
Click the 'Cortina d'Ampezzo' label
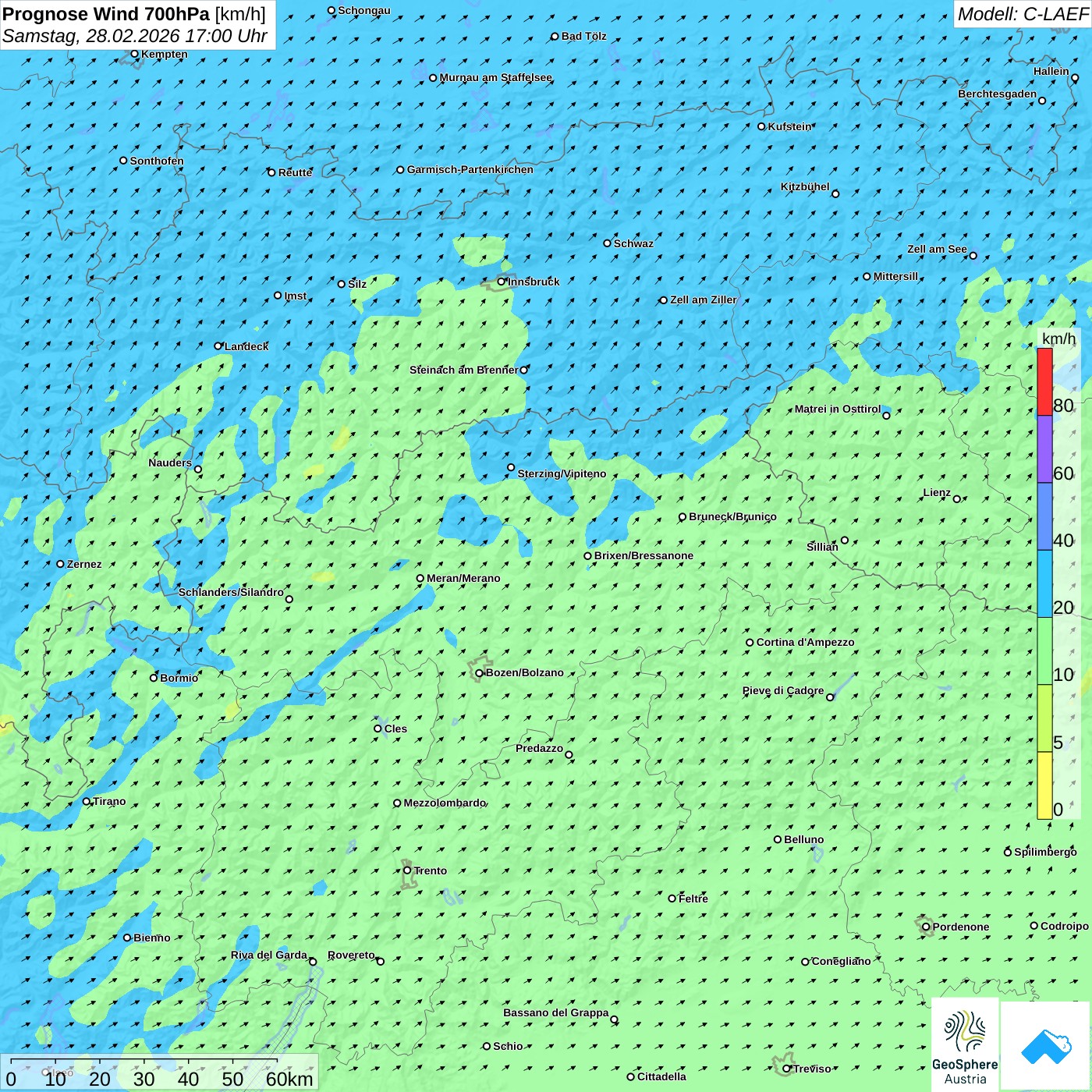806,642
